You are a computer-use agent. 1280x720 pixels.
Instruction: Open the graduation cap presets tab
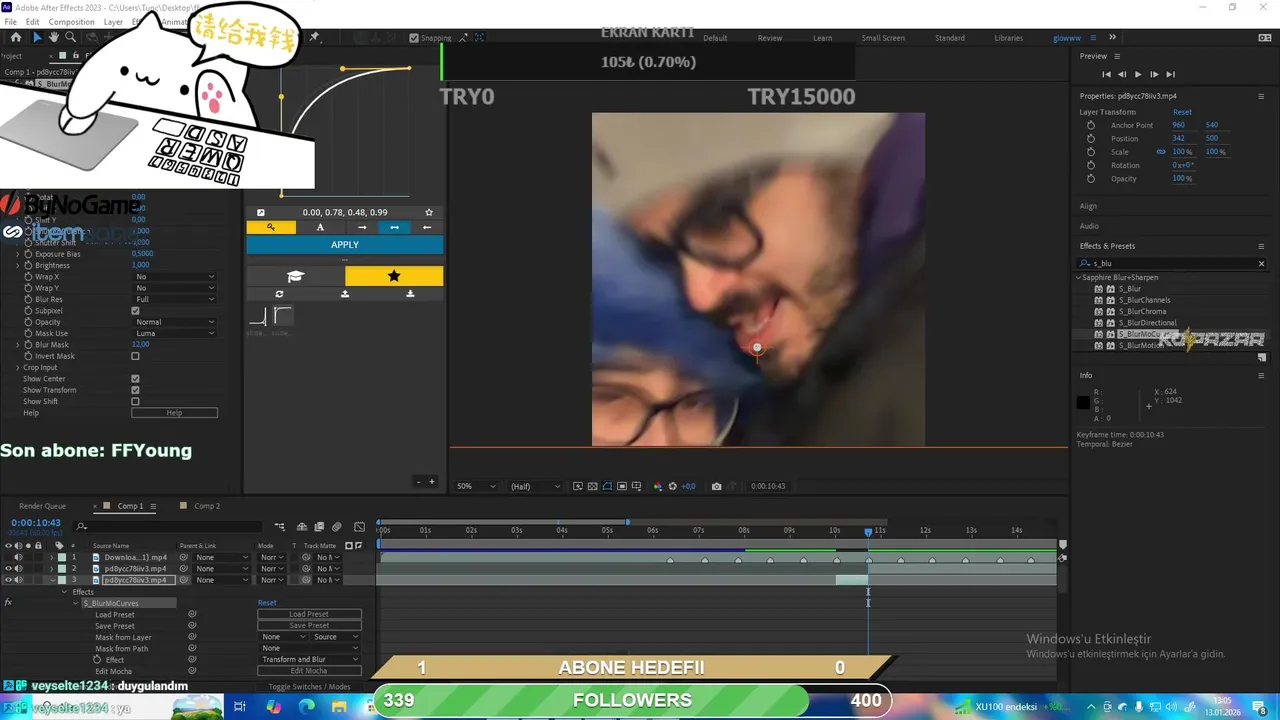coord(295,276)
